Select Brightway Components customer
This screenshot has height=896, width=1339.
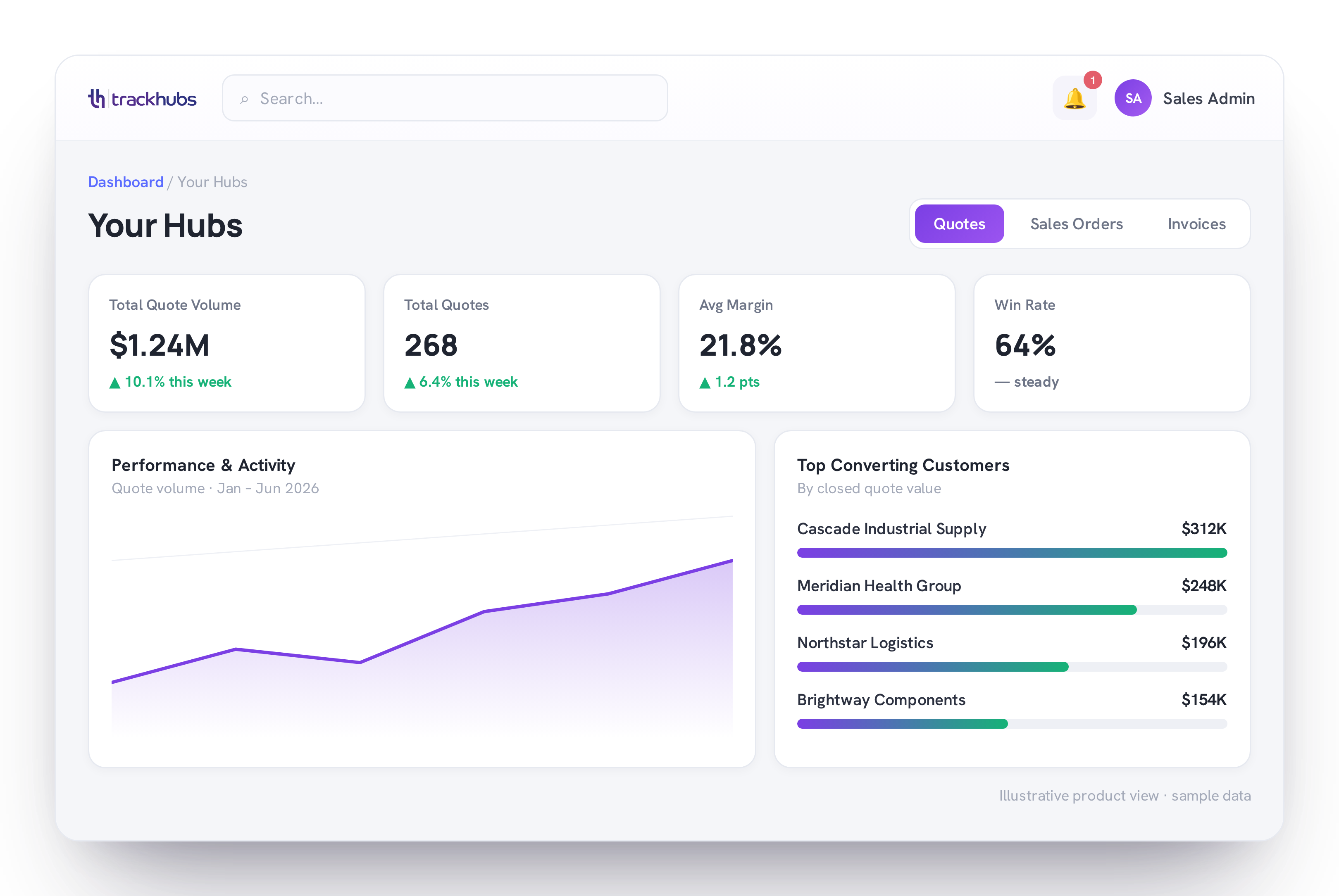click(881, 700)
